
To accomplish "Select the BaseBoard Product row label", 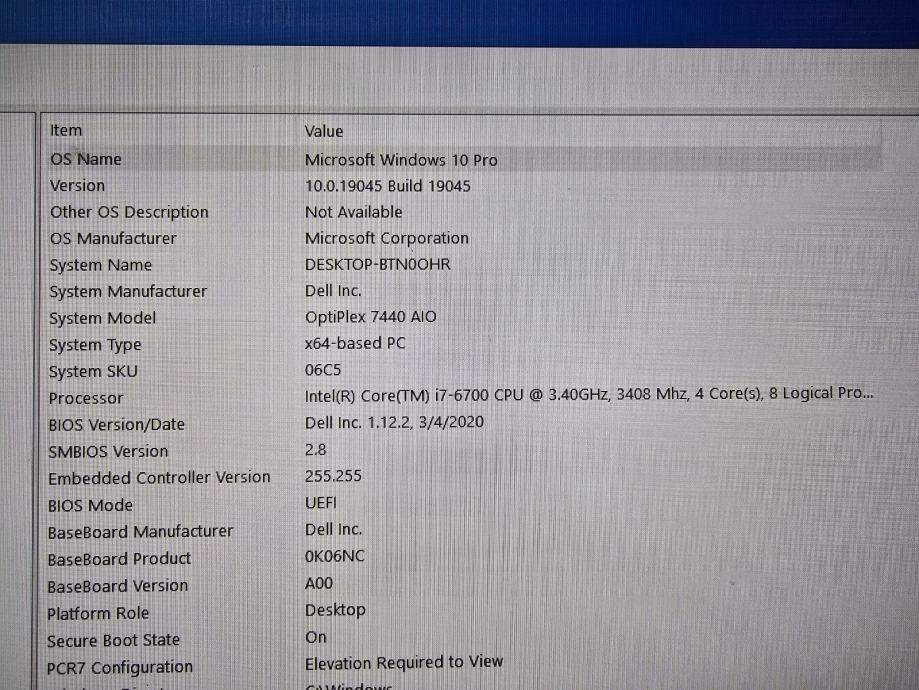I will (x=119, y=559).
